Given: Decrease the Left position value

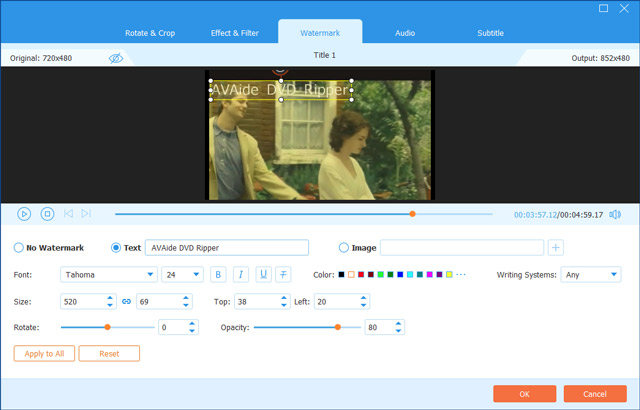Looking at the screenshot, I should [x=363, y=305].
